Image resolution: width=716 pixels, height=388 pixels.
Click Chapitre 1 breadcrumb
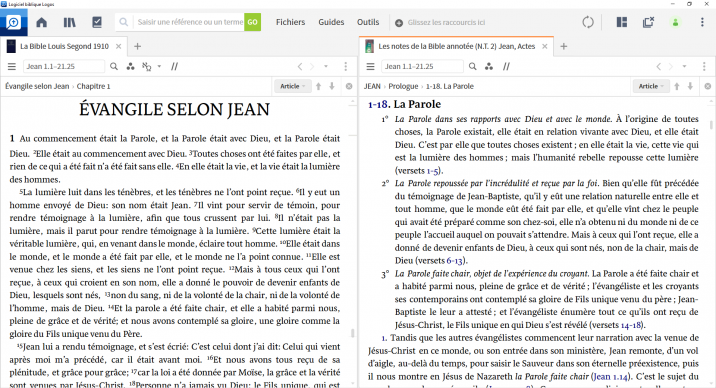94,86
